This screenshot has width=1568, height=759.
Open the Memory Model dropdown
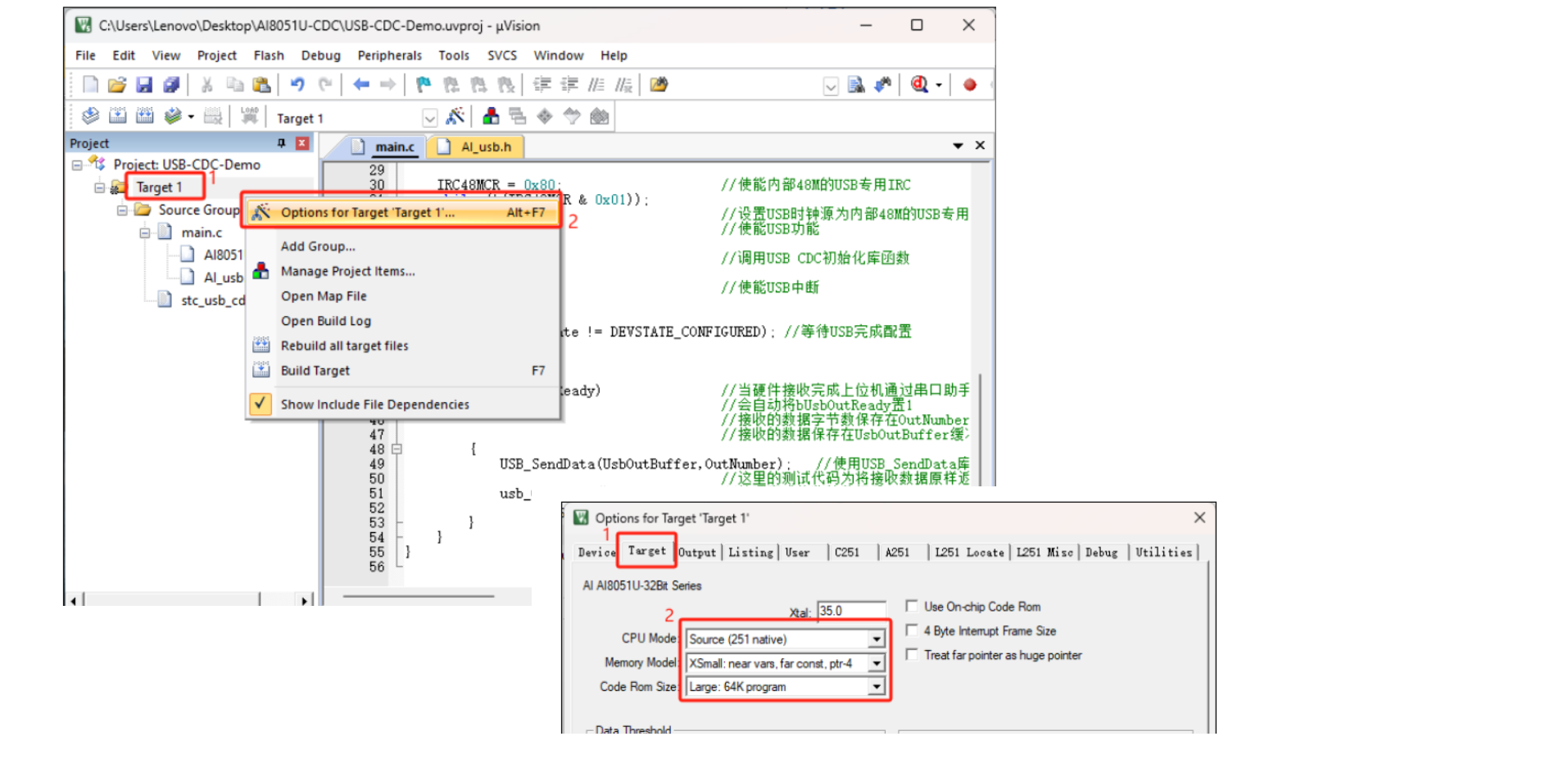coord(877,663)
